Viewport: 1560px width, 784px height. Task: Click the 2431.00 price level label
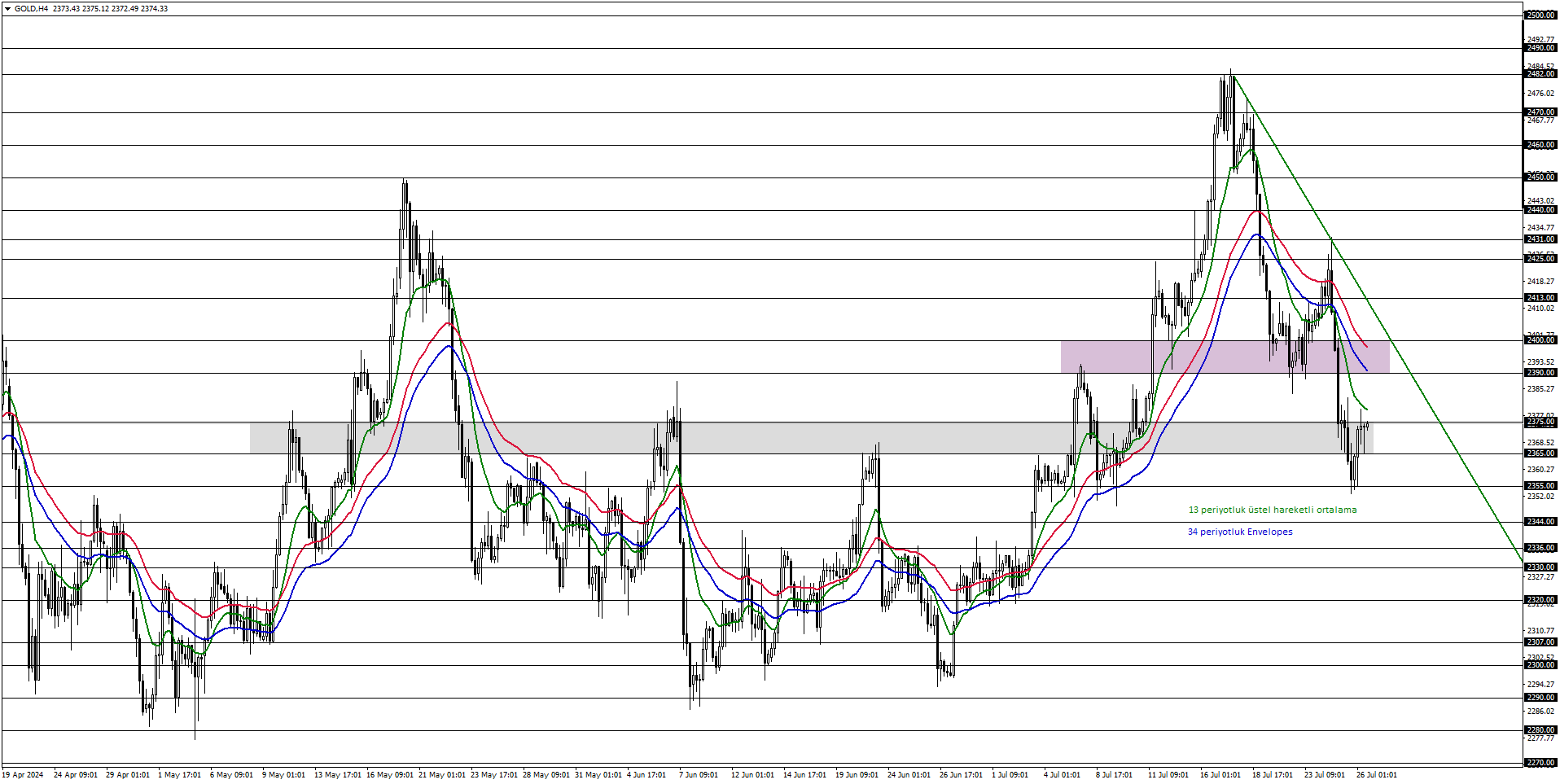pyautogui.click(x=1540, y=239)
